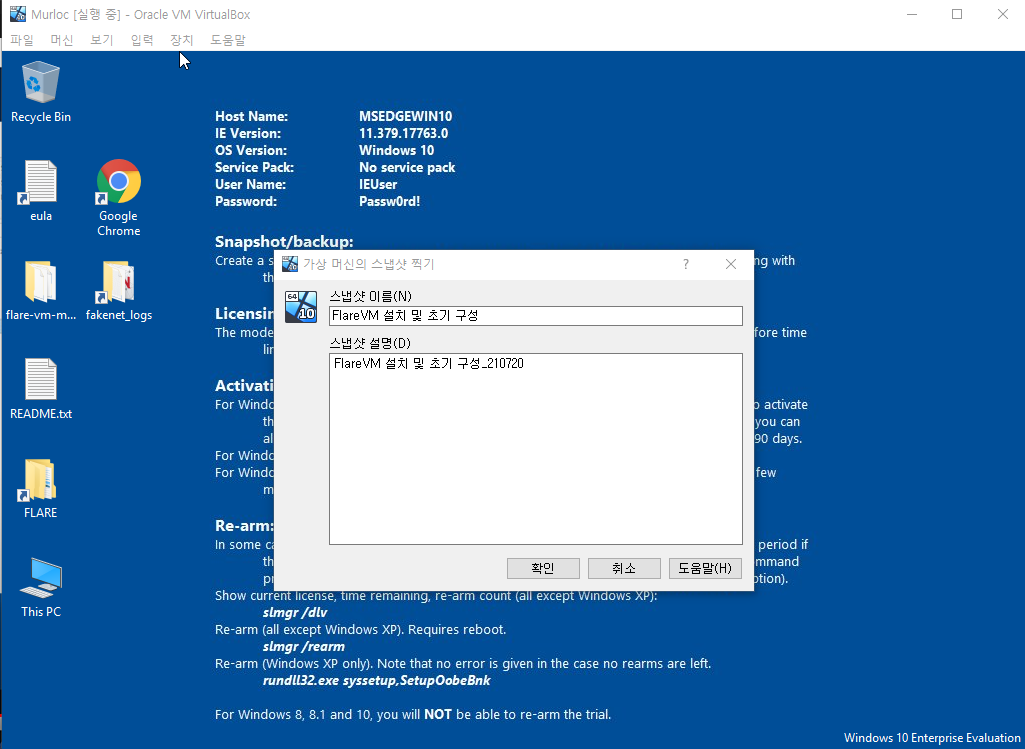This screenshot has width=1025, height=749.
Task: Open the 입력 menu
Action: point(141,40)
